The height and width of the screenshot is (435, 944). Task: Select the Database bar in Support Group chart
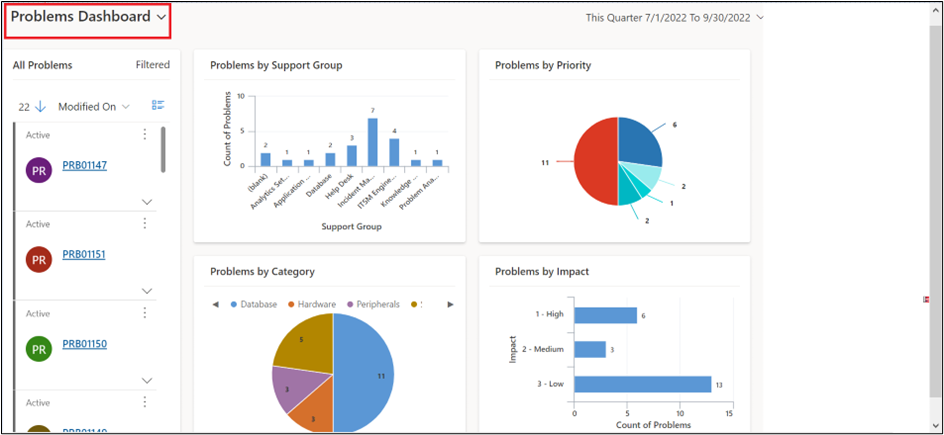click(330, 159)
